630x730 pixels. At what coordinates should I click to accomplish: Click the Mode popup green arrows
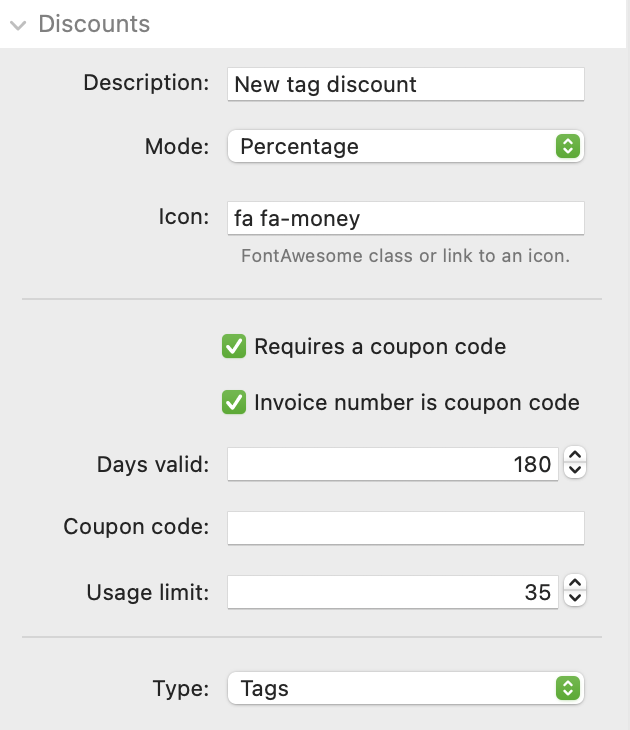tap(567, 147)
